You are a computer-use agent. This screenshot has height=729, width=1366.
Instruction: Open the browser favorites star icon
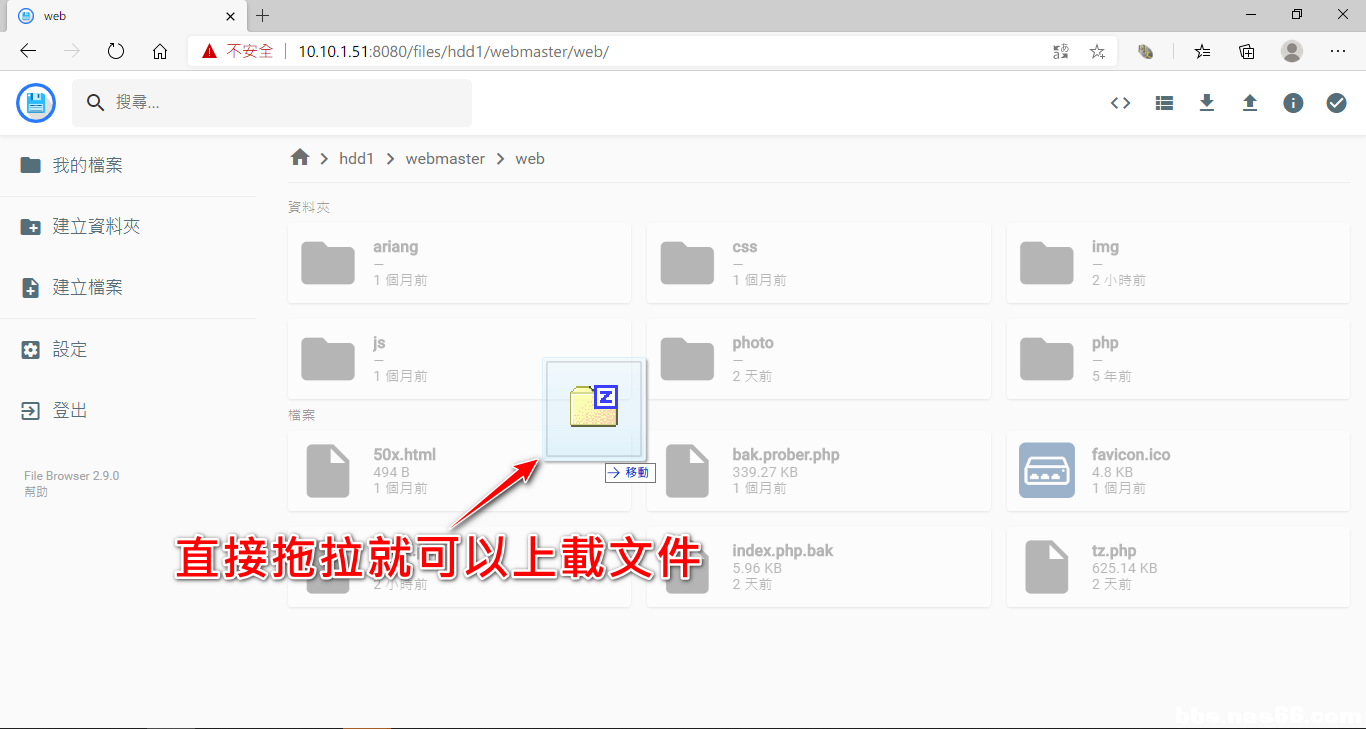1097,51
